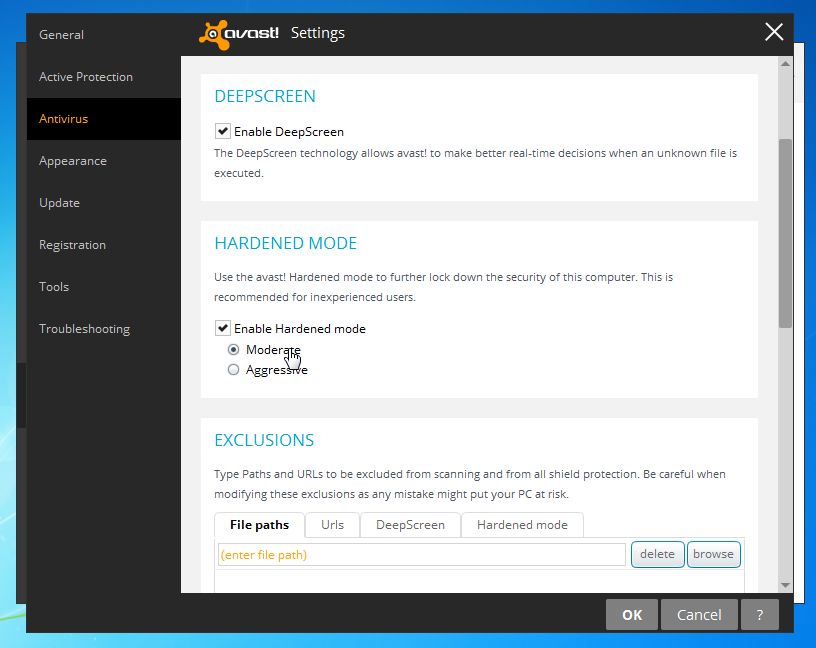Screen dimensions: 816x648
Task: Switch to the File paths exclusions tab
Action: [259, 525]
